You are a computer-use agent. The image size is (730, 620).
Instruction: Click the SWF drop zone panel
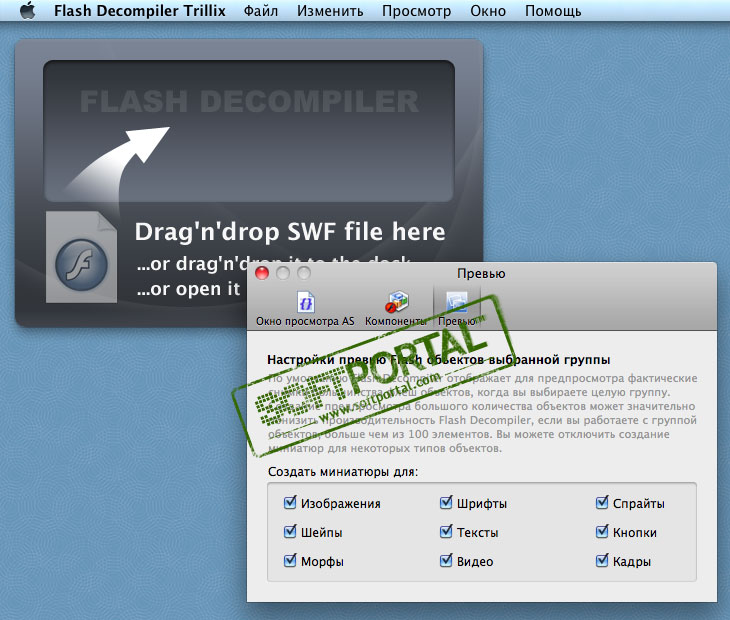[249, 131]
